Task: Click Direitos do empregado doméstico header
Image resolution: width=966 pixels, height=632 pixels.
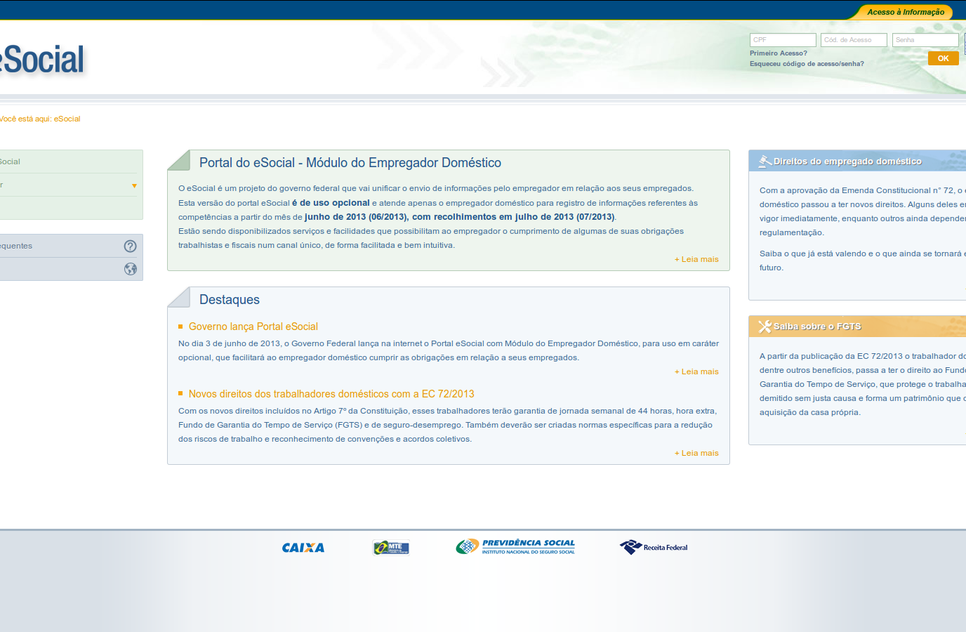Action: click(x=847, y=161)
